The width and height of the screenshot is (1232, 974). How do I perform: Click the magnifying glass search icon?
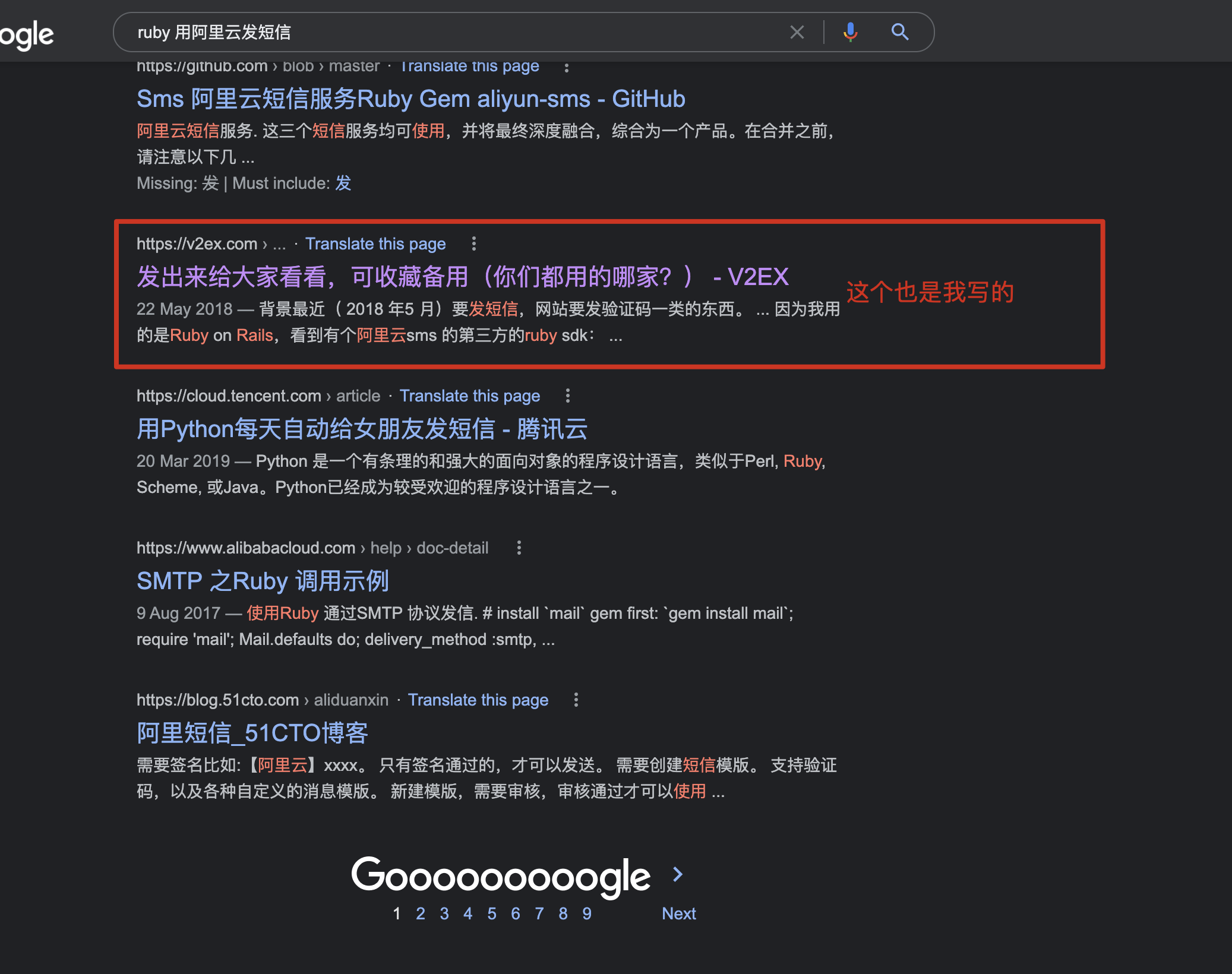click(900, 32)
